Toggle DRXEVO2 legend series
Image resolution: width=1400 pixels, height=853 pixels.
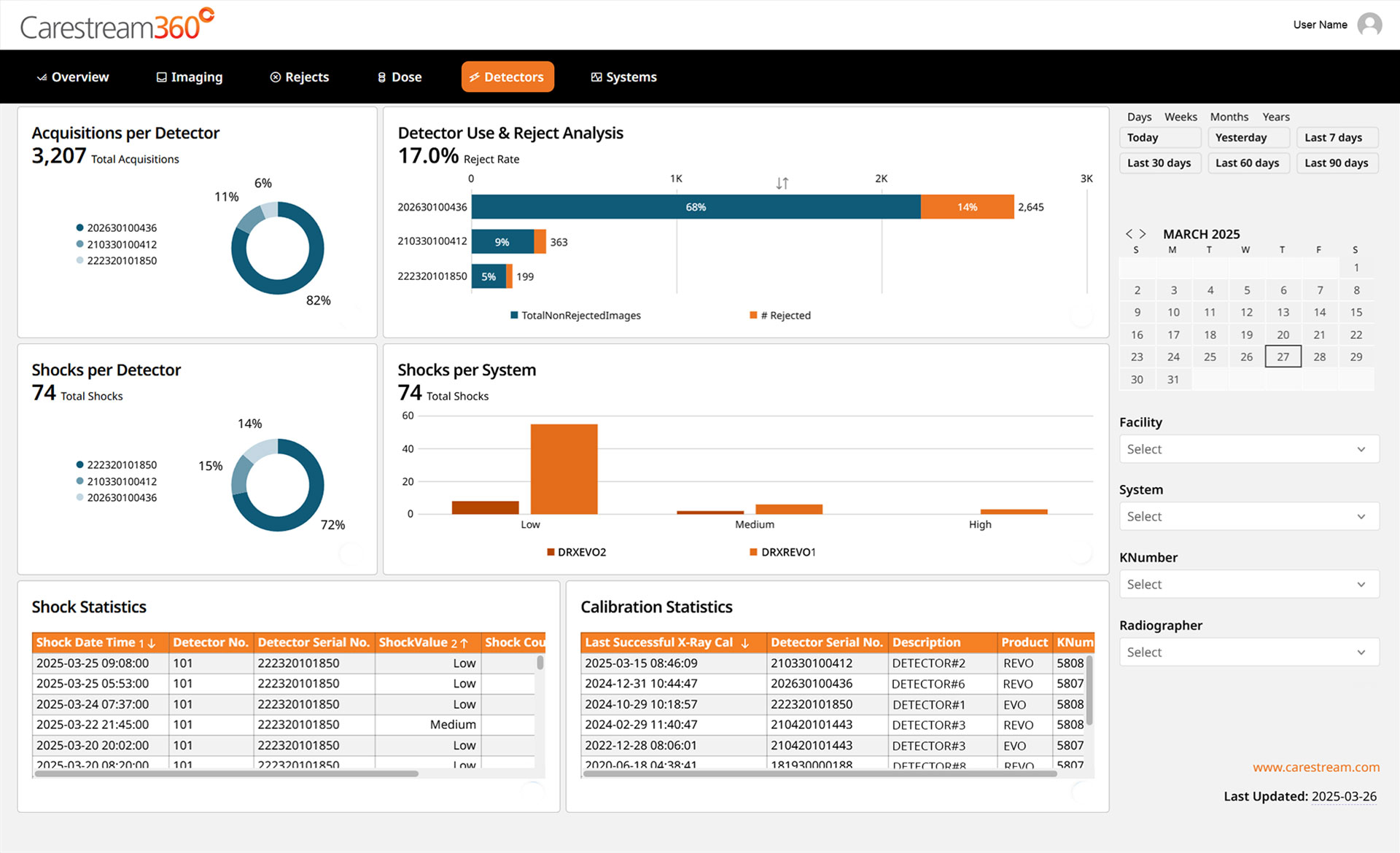[x=576, y=553]
